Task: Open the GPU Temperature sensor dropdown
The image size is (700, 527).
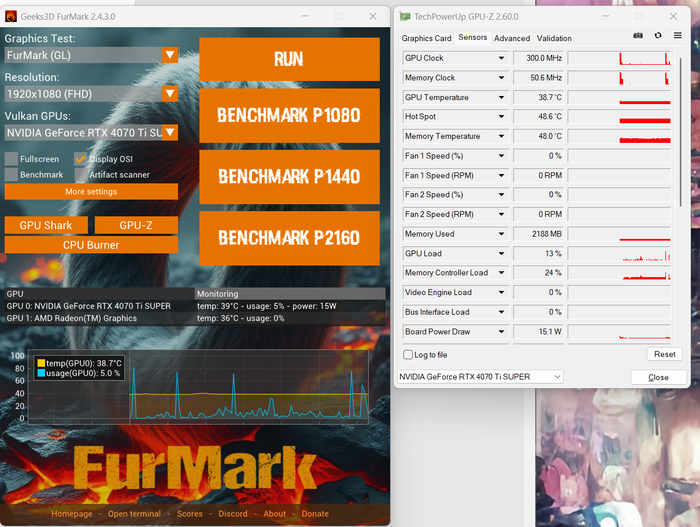Action: (x=501, y=97)
